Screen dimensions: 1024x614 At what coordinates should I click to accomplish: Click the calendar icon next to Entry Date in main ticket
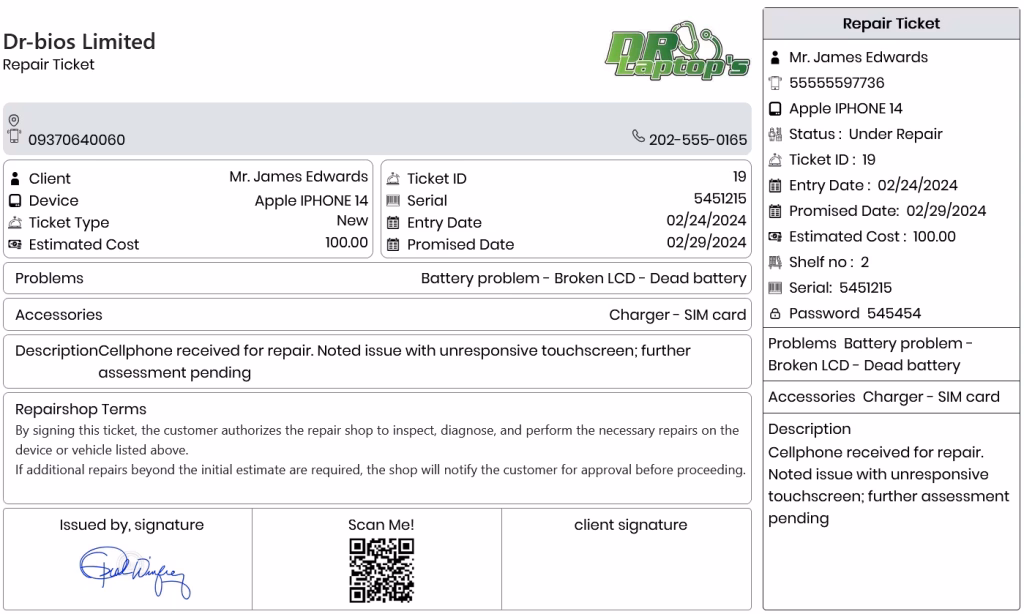pos(392,223)
